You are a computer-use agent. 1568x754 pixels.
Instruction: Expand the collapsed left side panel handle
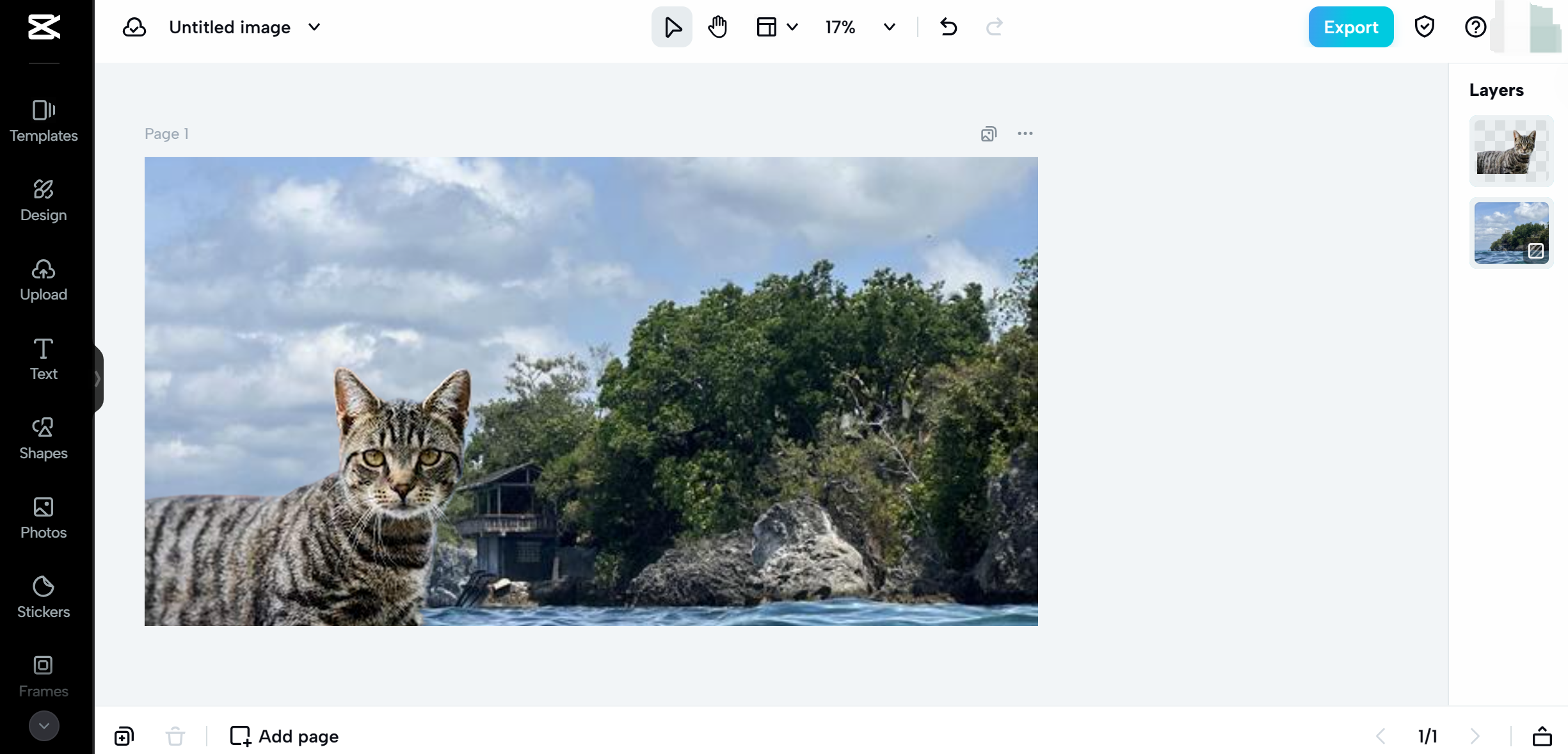(x=98, y=379)
